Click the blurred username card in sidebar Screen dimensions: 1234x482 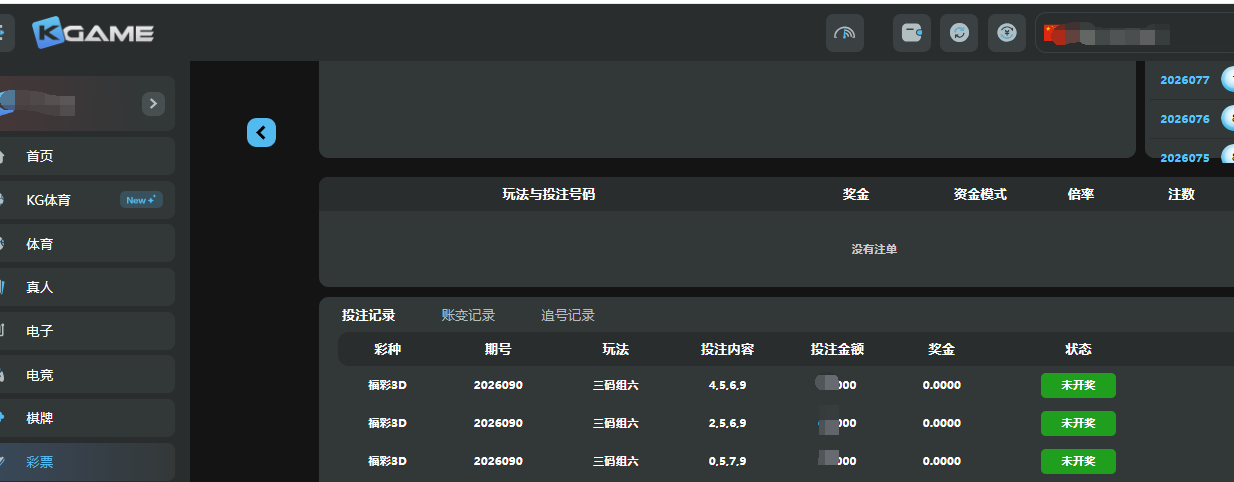click(87, 103)
